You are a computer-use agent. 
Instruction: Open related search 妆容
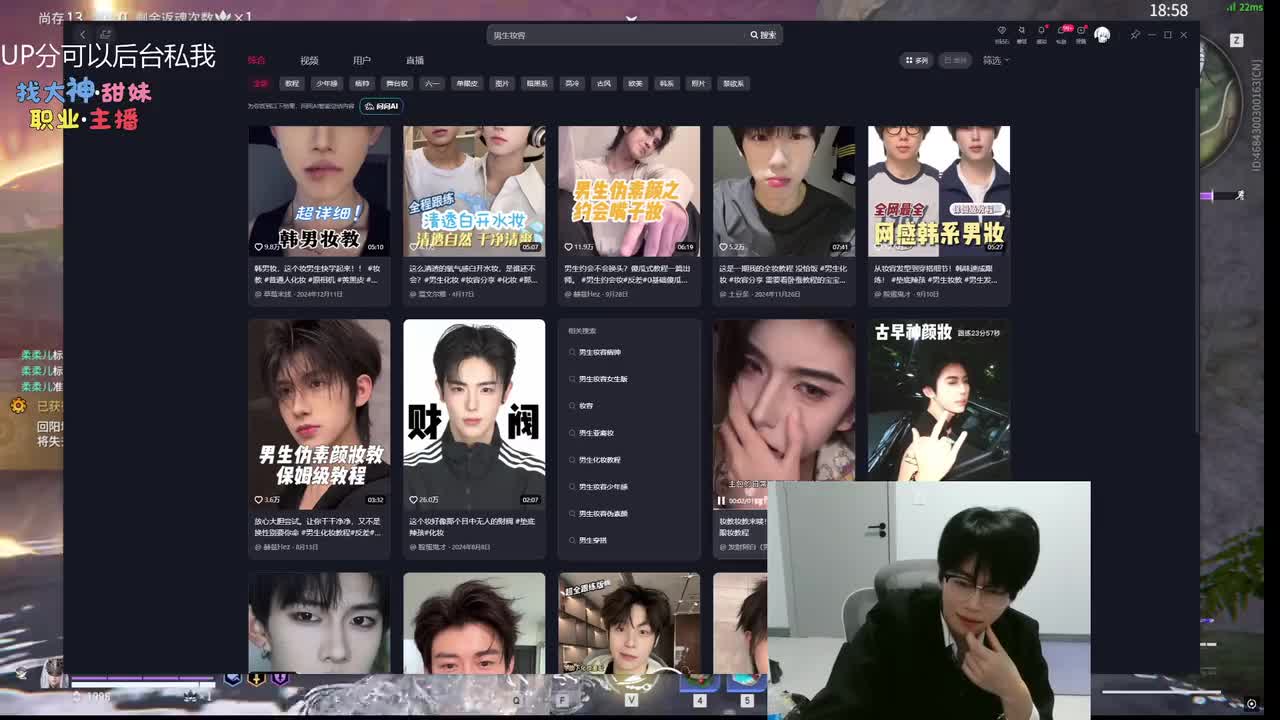pyautogui.click(x=586, y=406)
